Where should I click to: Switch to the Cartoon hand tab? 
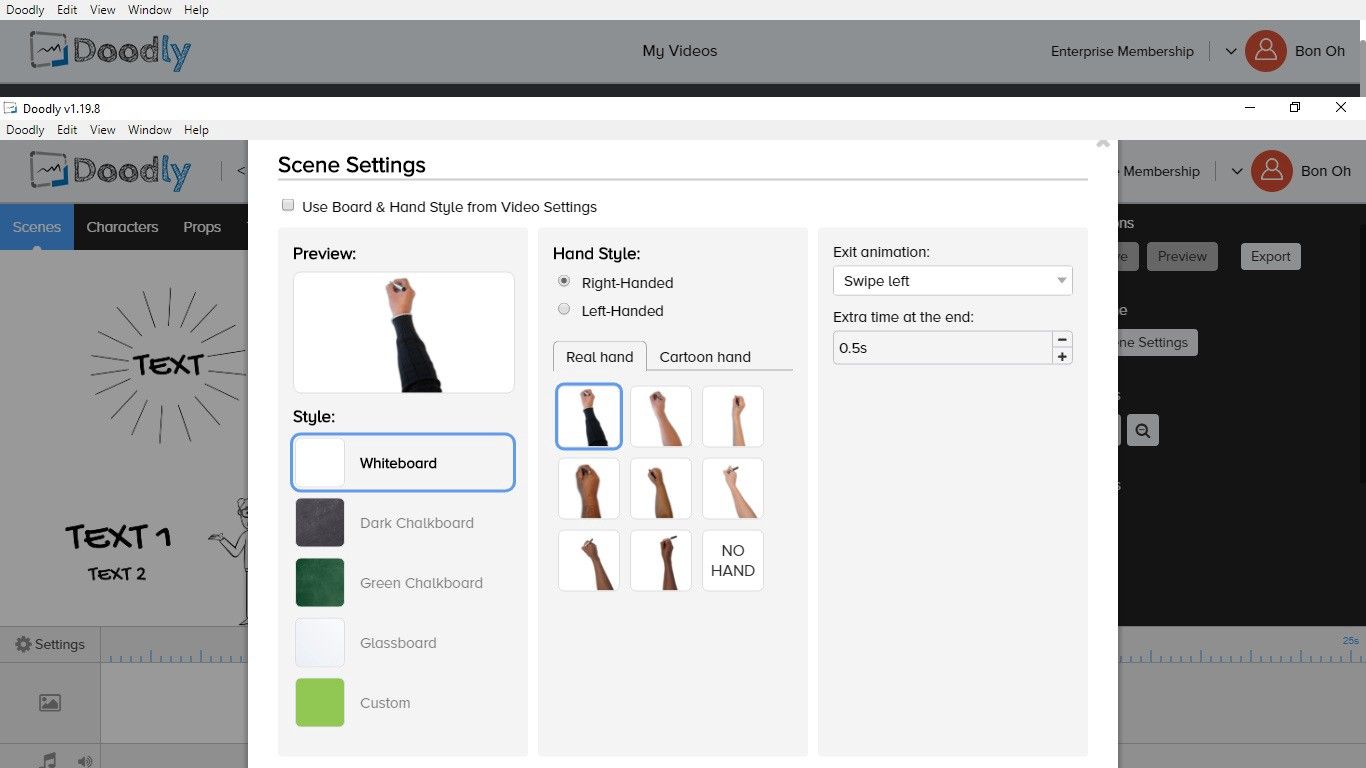coord(705,357)
